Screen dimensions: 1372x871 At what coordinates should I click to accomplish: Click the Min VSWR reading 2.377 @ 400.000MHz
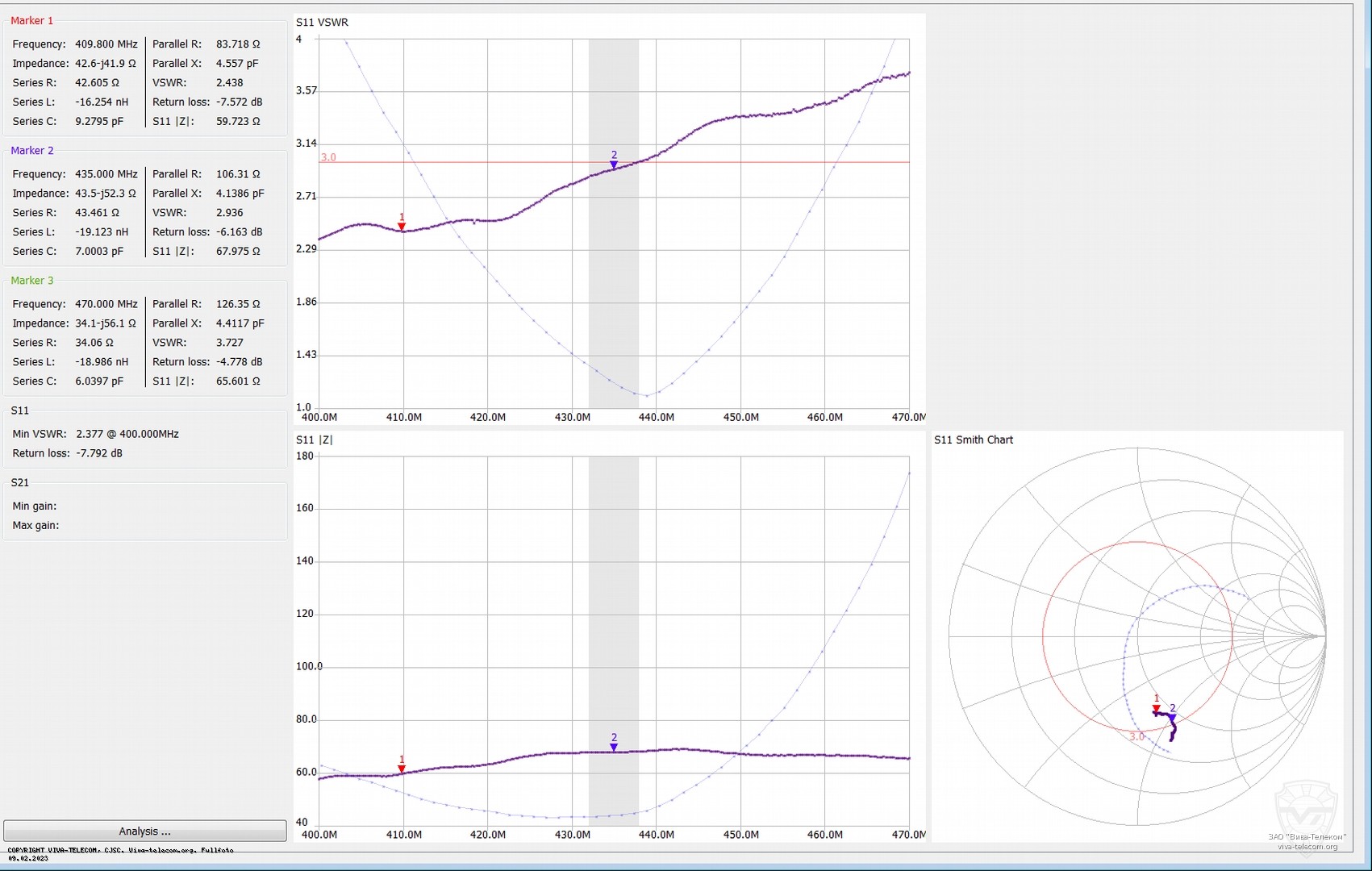[x=127, y=434]
